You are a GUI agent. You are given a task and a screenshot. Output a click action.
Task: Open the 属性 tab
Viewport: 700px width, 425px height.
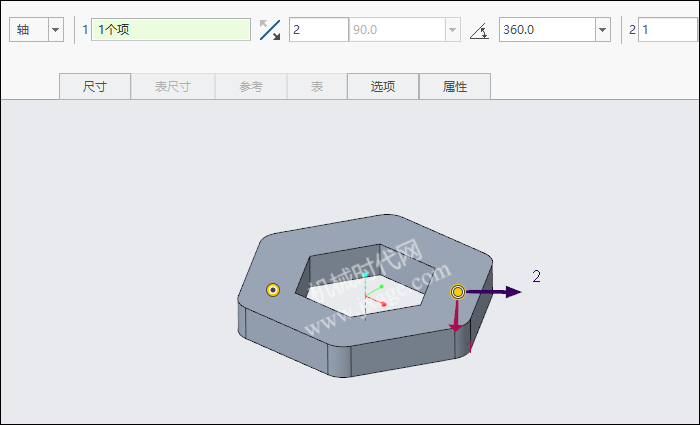(455, 86)
